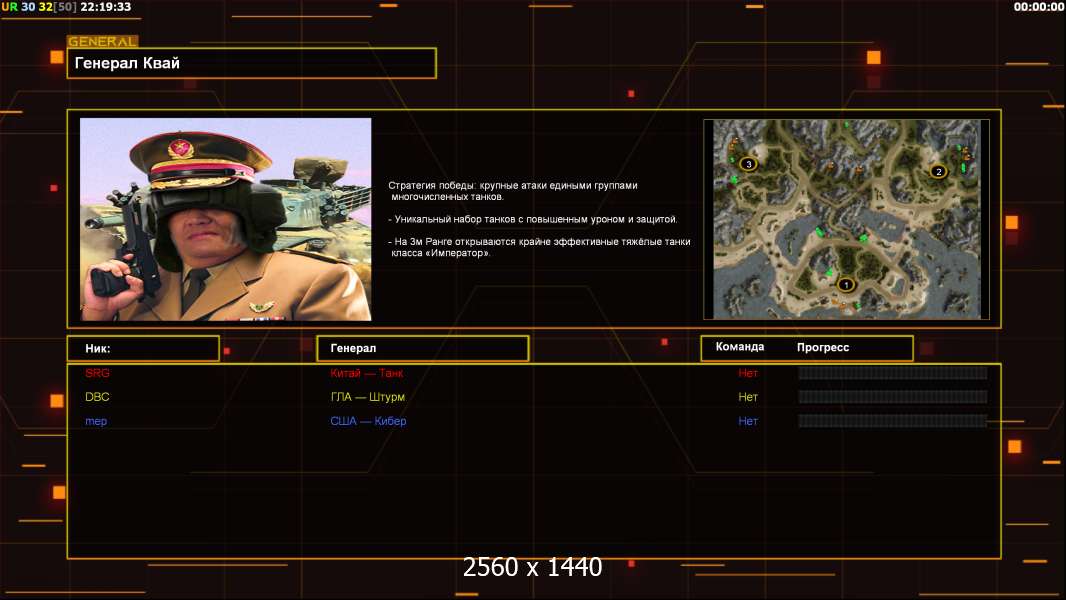Click the yellow «Нет» team value for DBC

click(x=748, y=397)
